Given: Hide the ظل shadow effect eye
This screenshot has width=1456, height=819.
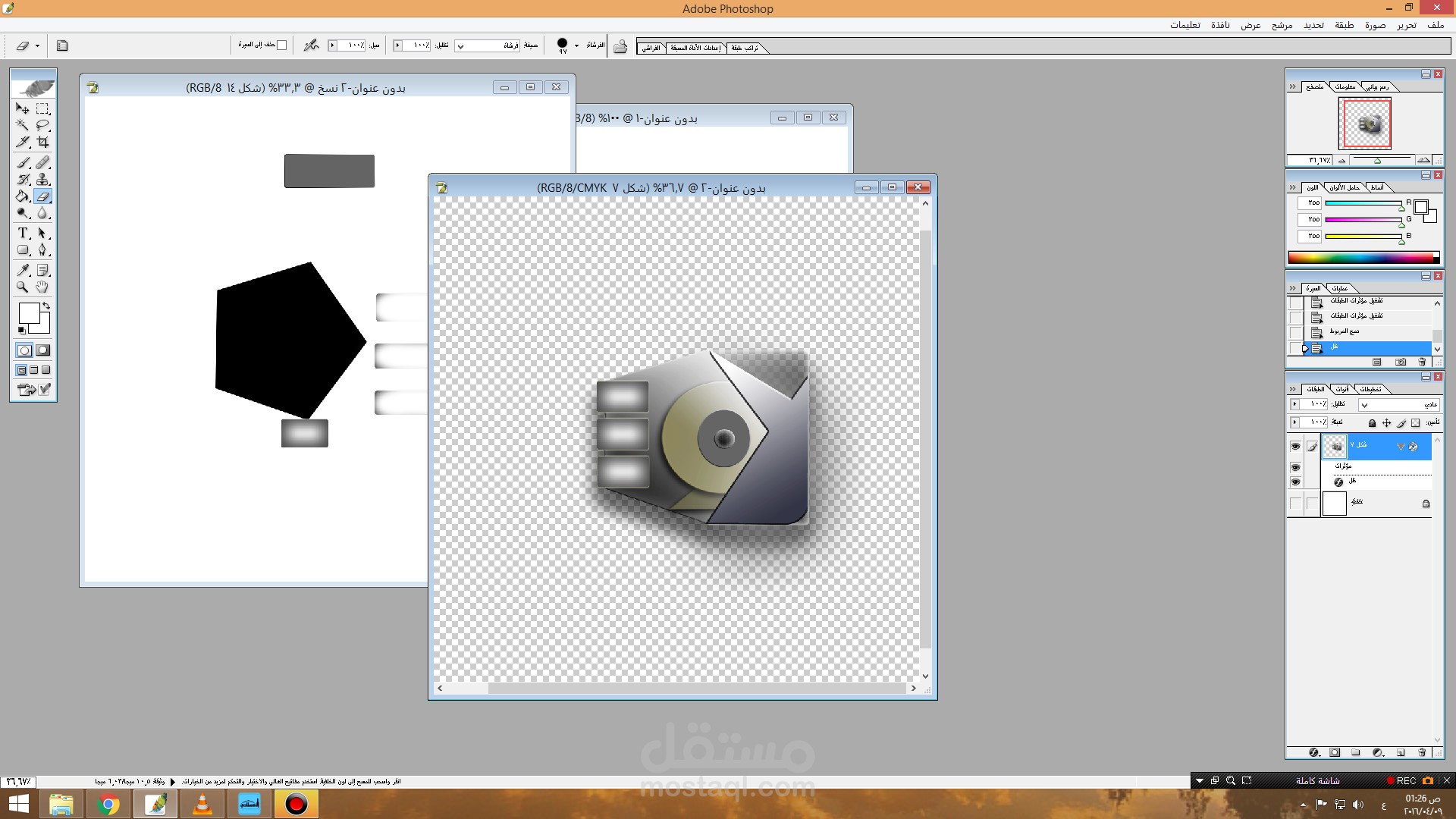Looking at the screenshot, I should coord(1295,482).
